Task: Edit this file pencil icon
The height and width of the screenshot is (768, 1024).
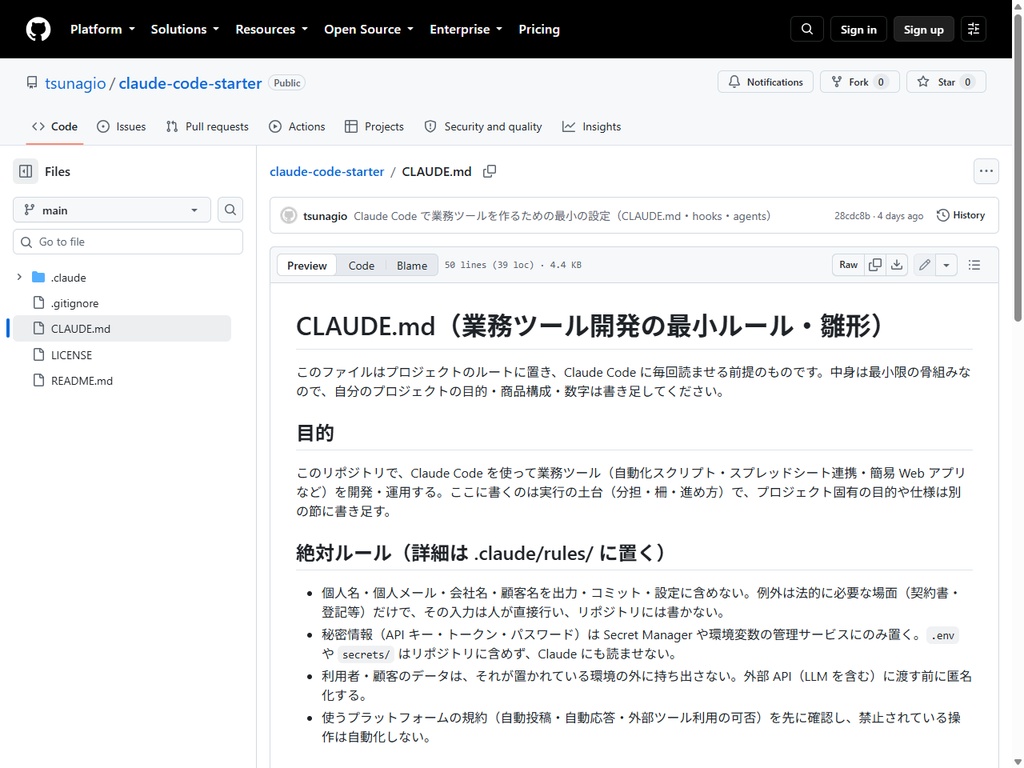Action: (924, 264)
